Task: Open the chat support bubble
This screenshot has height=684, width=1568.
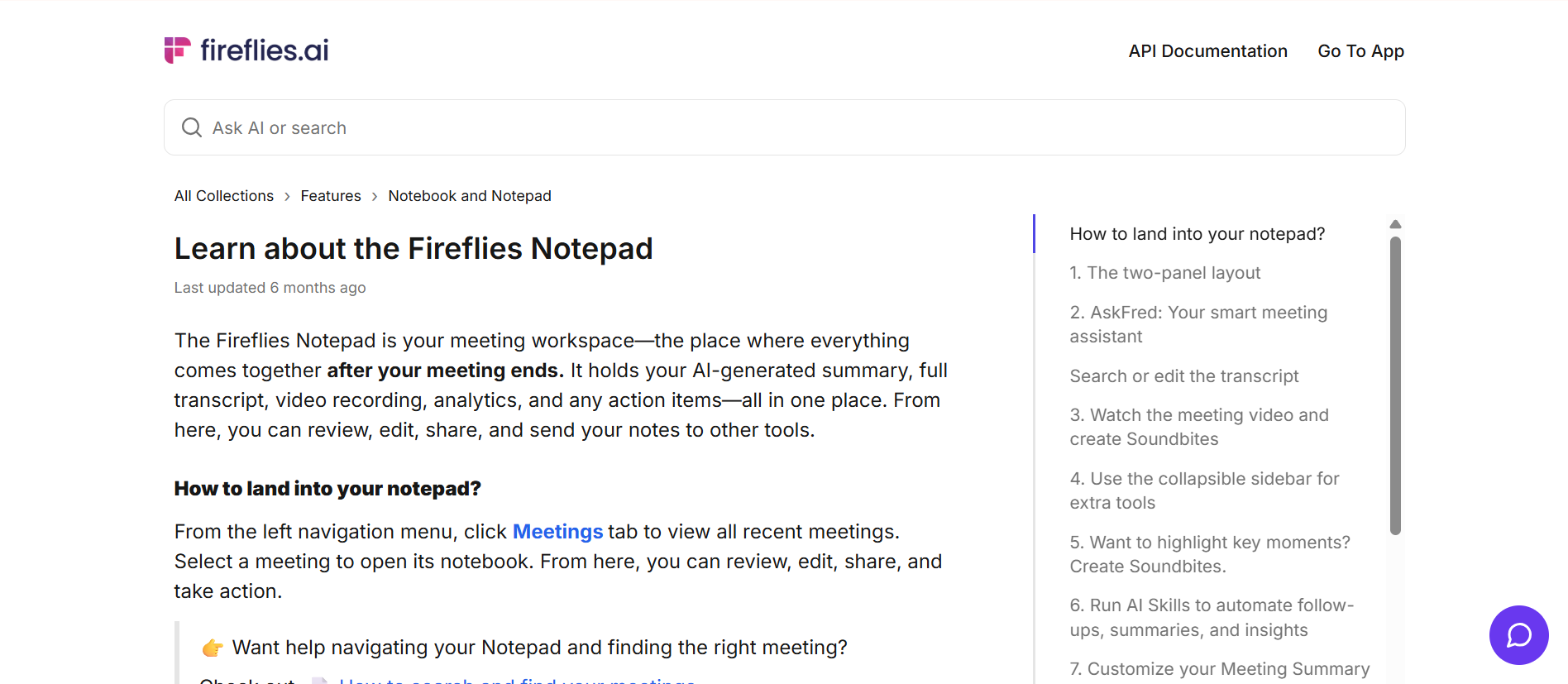Action: coord(1518,635)
